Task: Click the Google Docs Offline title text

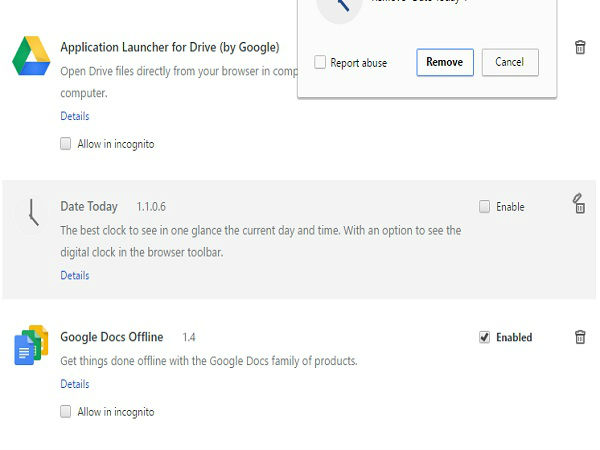Action: pos(114,337)
